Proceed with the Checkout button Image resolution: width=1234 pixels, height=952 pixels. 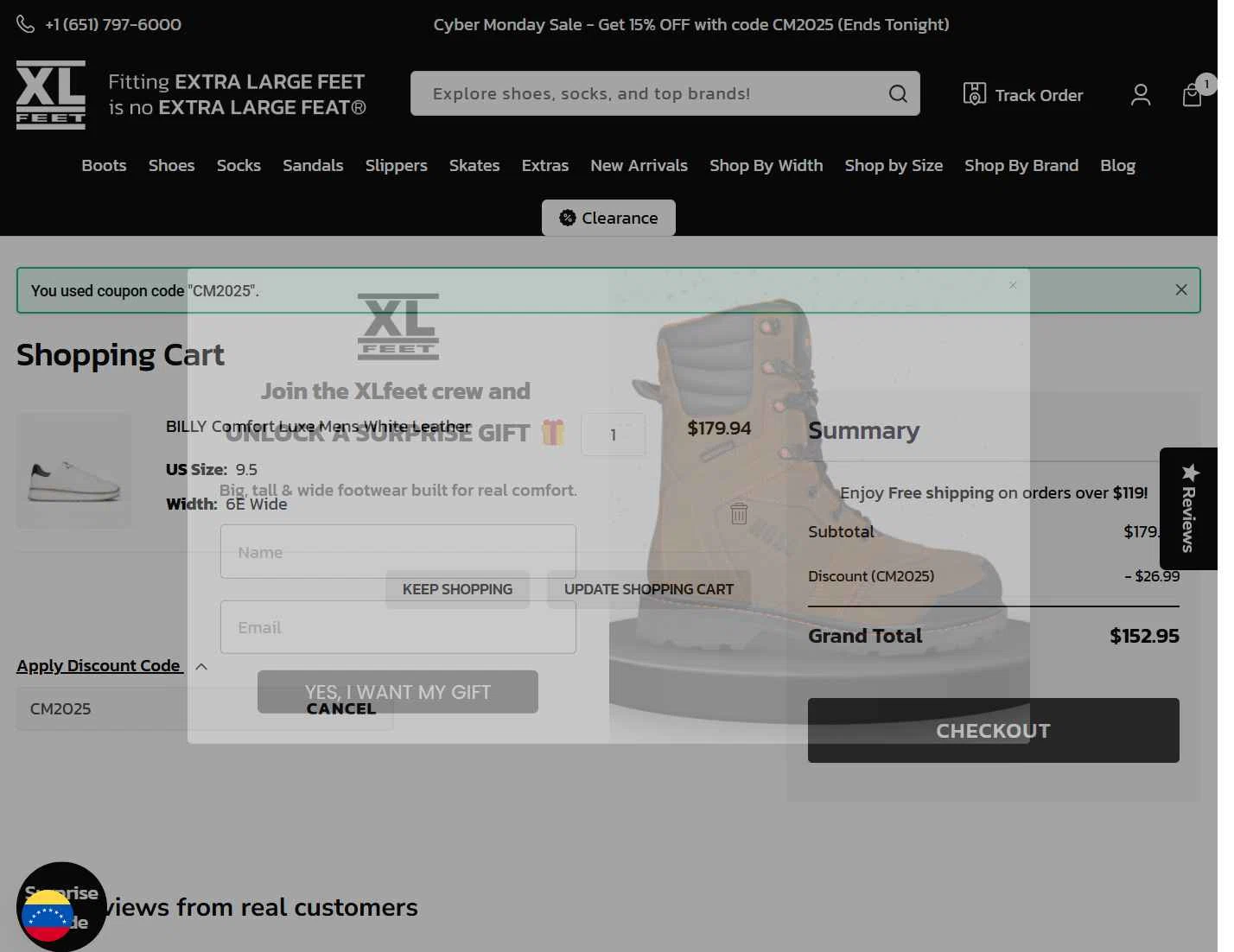(x=994, y=730)
